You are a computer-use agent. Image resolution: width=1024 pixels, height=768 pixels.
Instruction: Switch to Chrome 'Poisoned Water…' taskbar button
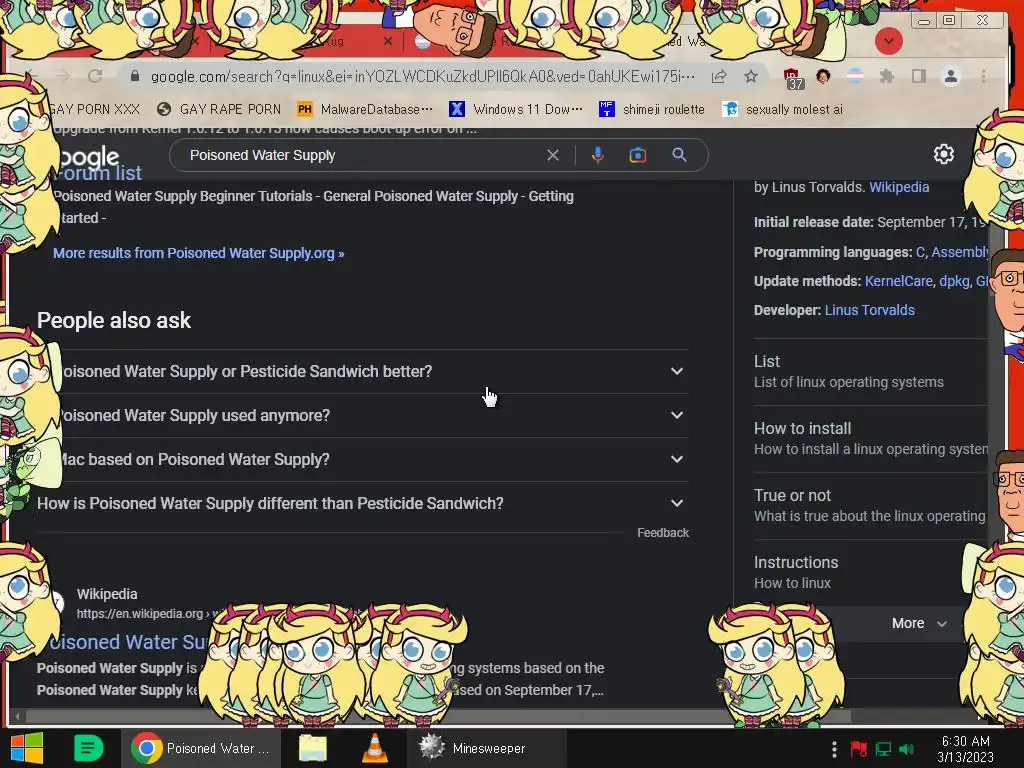[200, 748]
